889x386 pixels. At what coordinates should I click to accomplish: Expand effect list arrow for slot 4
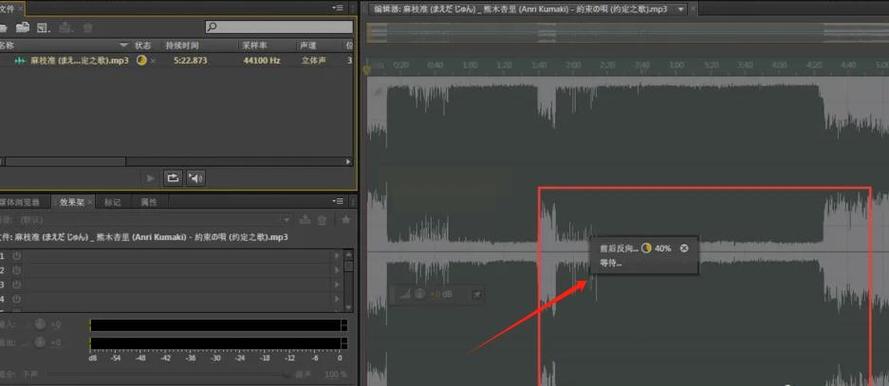pyautogui.click(x=338, y=299)
